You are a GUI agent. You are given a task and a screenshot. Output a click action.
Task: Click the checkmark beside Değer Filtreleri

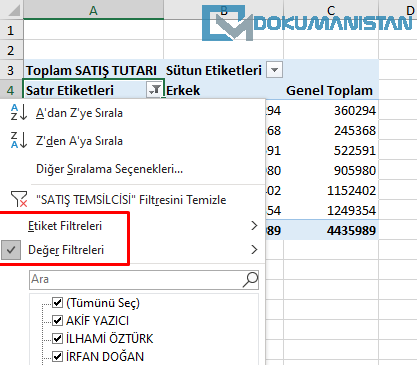coord(11,250)
